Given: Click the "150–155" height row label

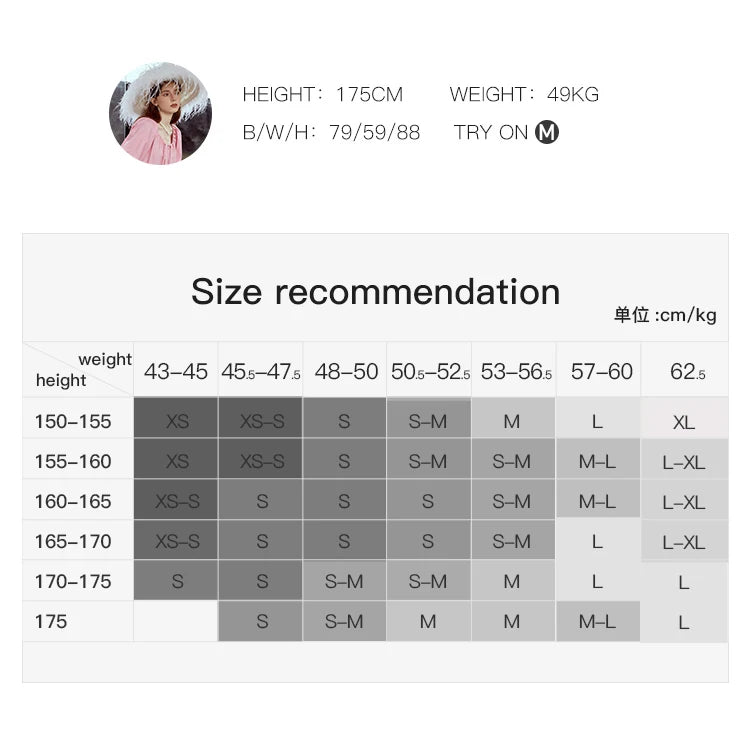Looking at the screenshot, I should point(73,422).
